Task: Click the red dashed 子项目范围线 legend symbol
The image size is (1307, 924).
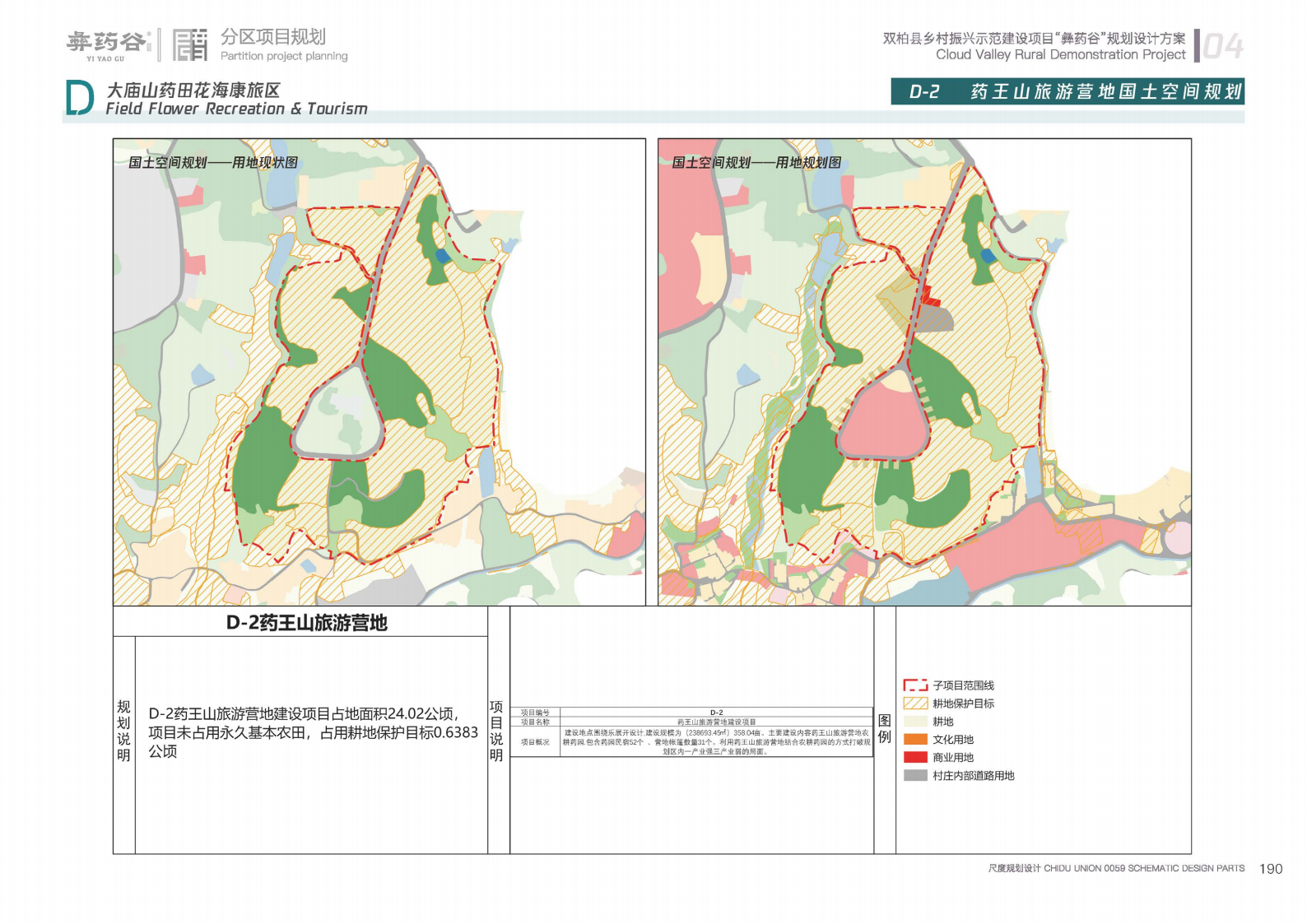Action: click(915, 685)
